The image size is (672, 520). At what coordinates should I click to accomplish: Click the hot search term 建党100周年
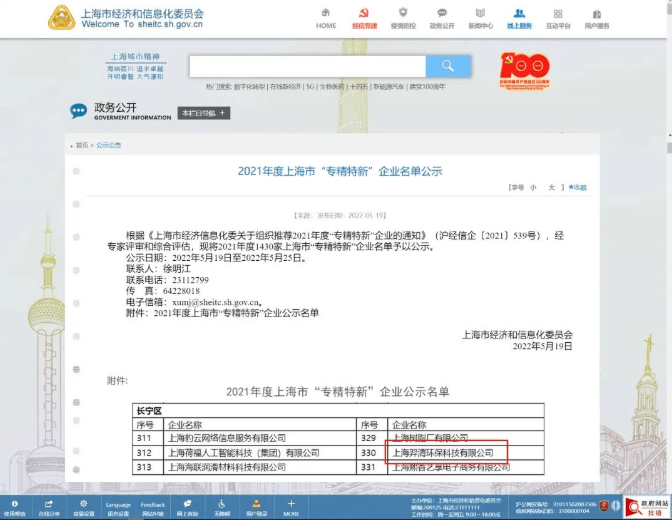427,87
